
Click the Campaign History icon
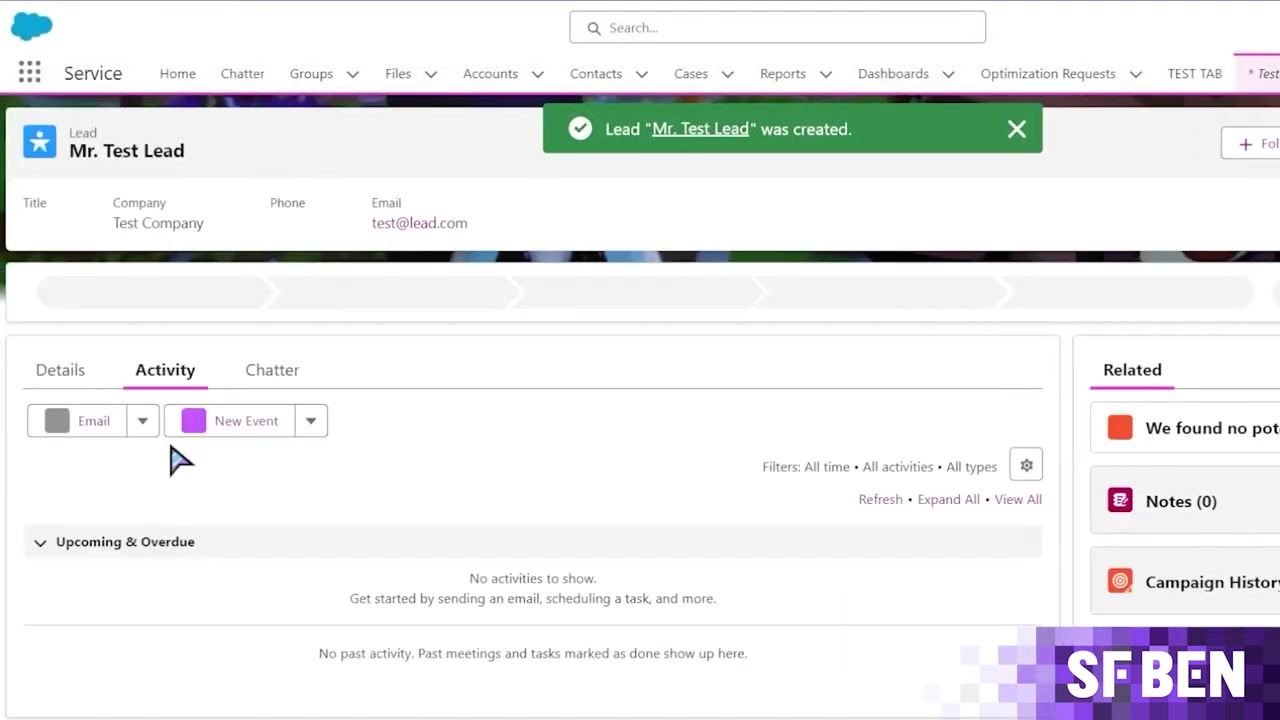(1120, 581)
